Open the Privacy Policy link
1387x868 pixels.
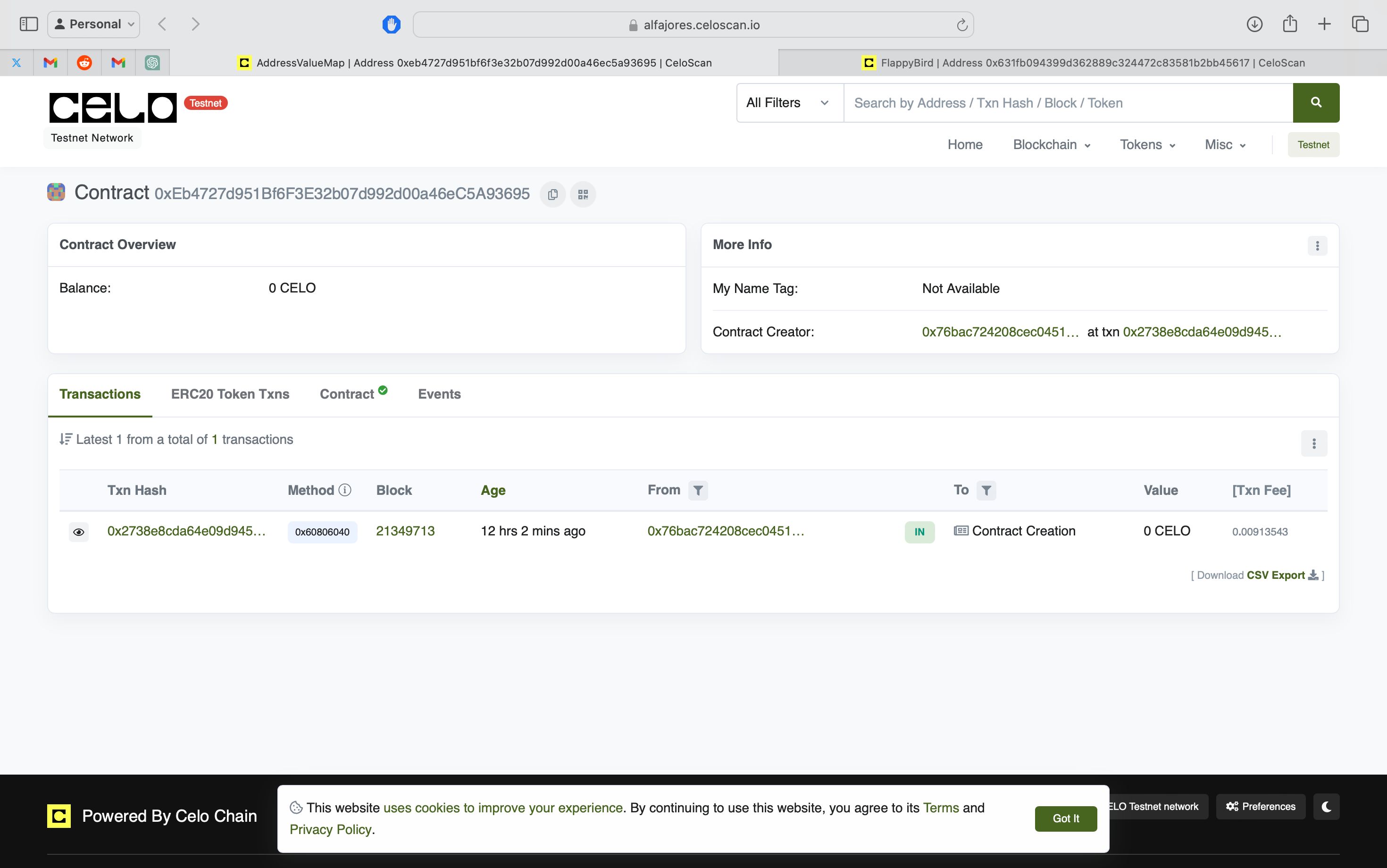point(330,829)
